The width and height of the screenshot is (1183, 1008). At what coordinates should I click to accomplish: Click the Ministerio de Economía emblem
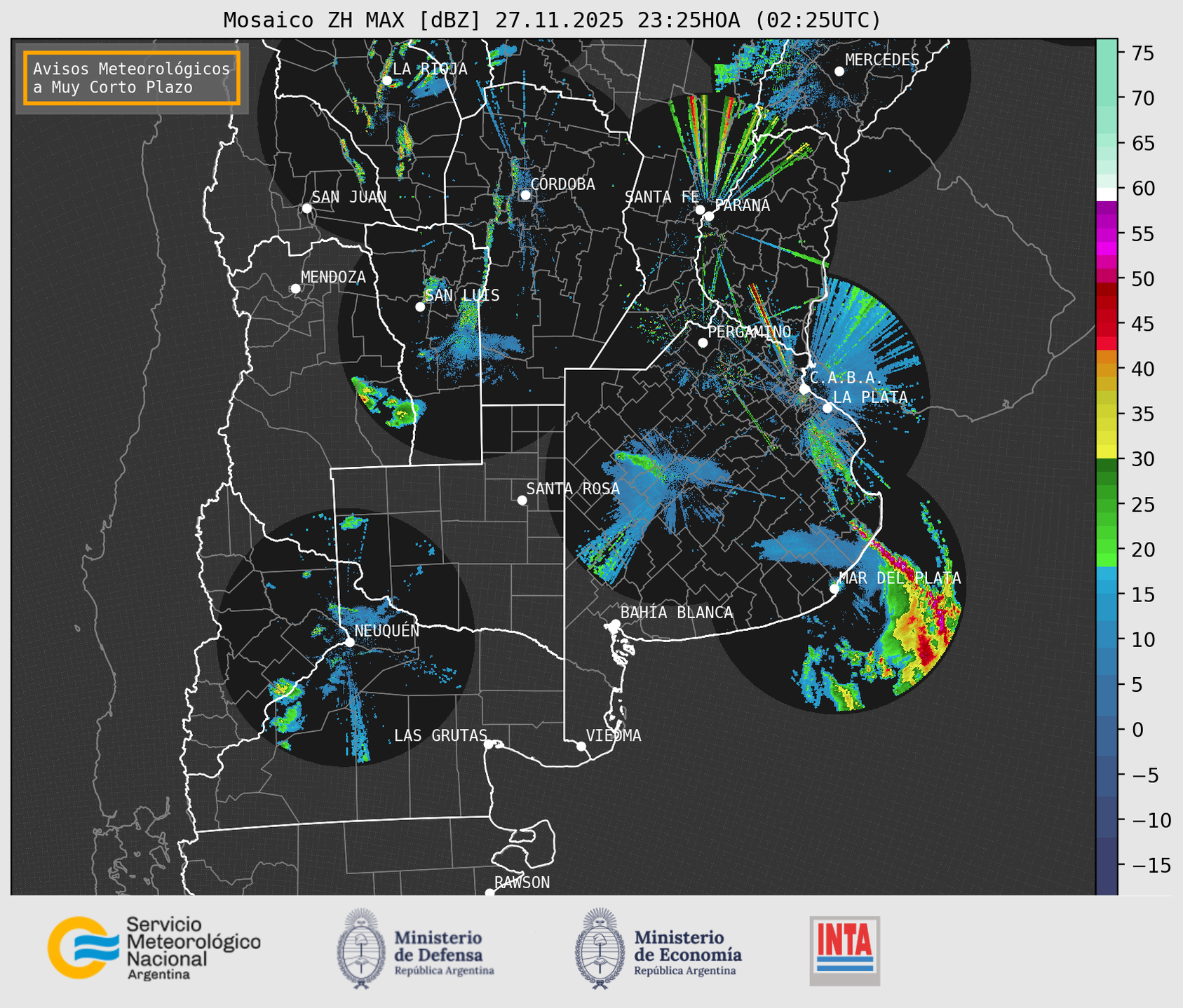click(x=600, y=949)
